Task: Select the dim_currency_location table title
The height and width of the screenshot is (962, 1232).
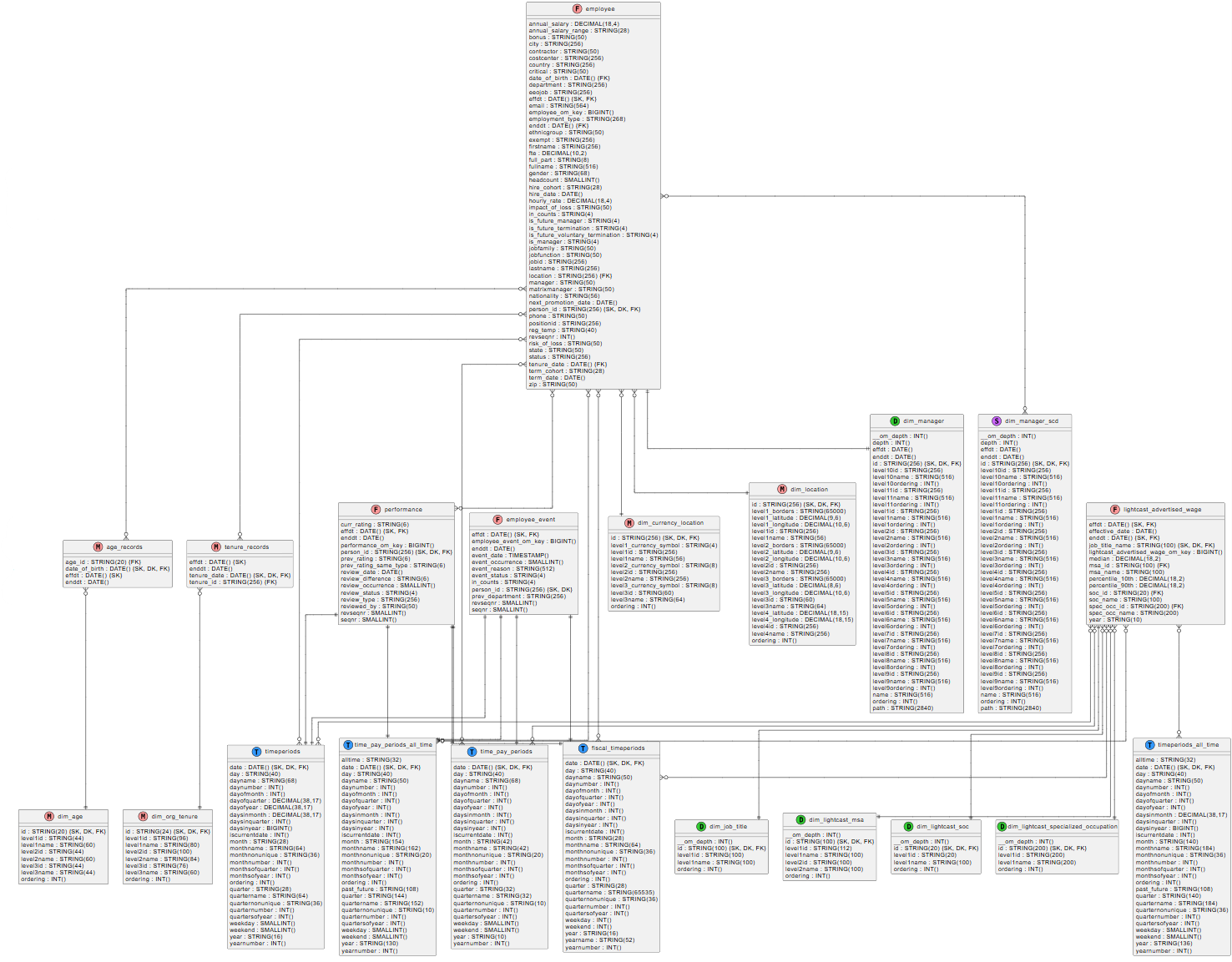Action: click(670, 523)
